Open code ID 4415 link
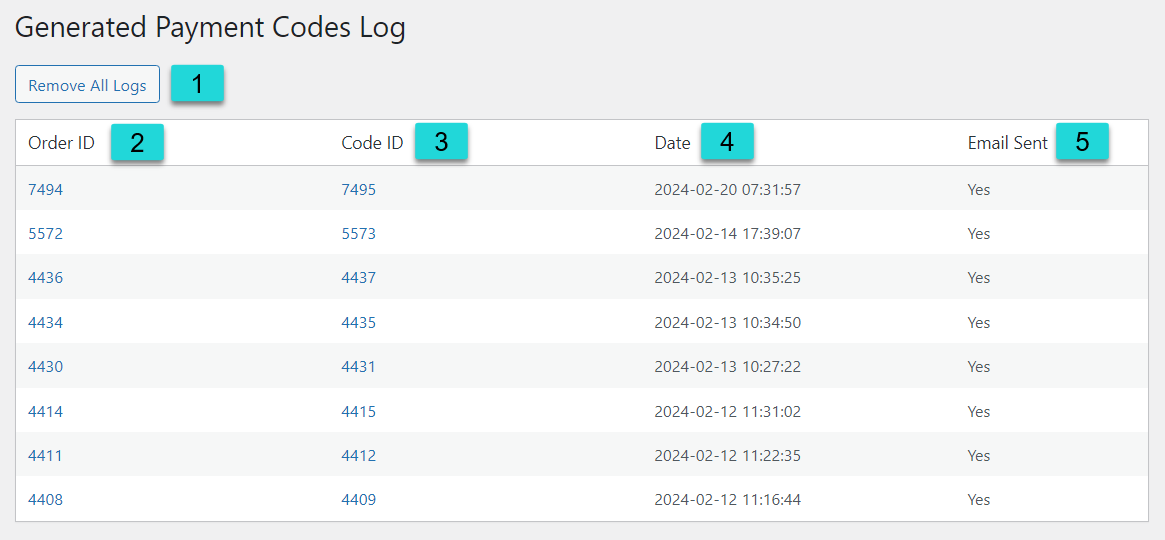The height and width of the screenshot is (540, 1165). click(359, 411)
